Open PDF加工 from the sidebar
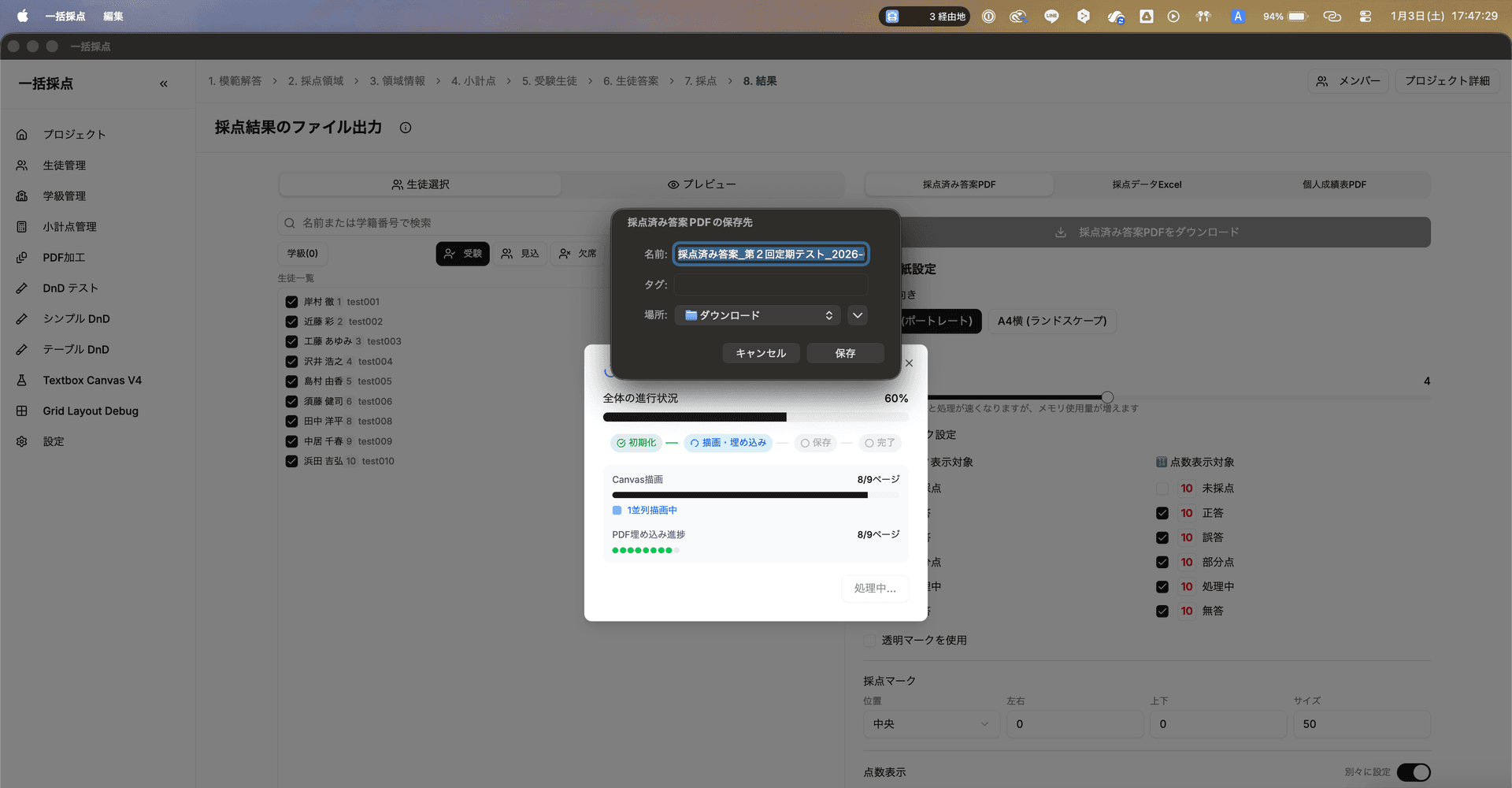 coord(64,258)
